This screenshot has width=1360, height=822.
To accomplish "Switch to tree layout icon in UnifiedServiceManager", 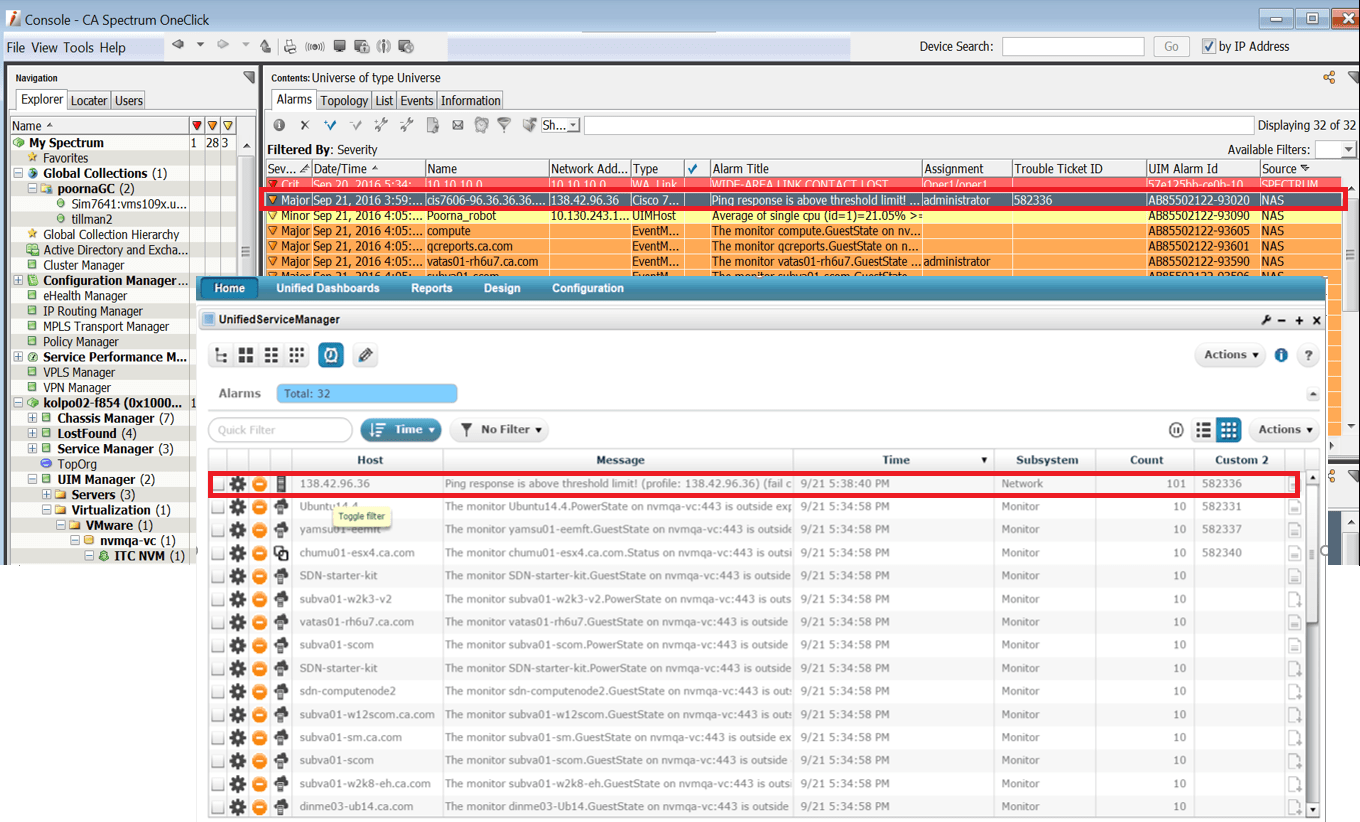I will tap(221, 354).
